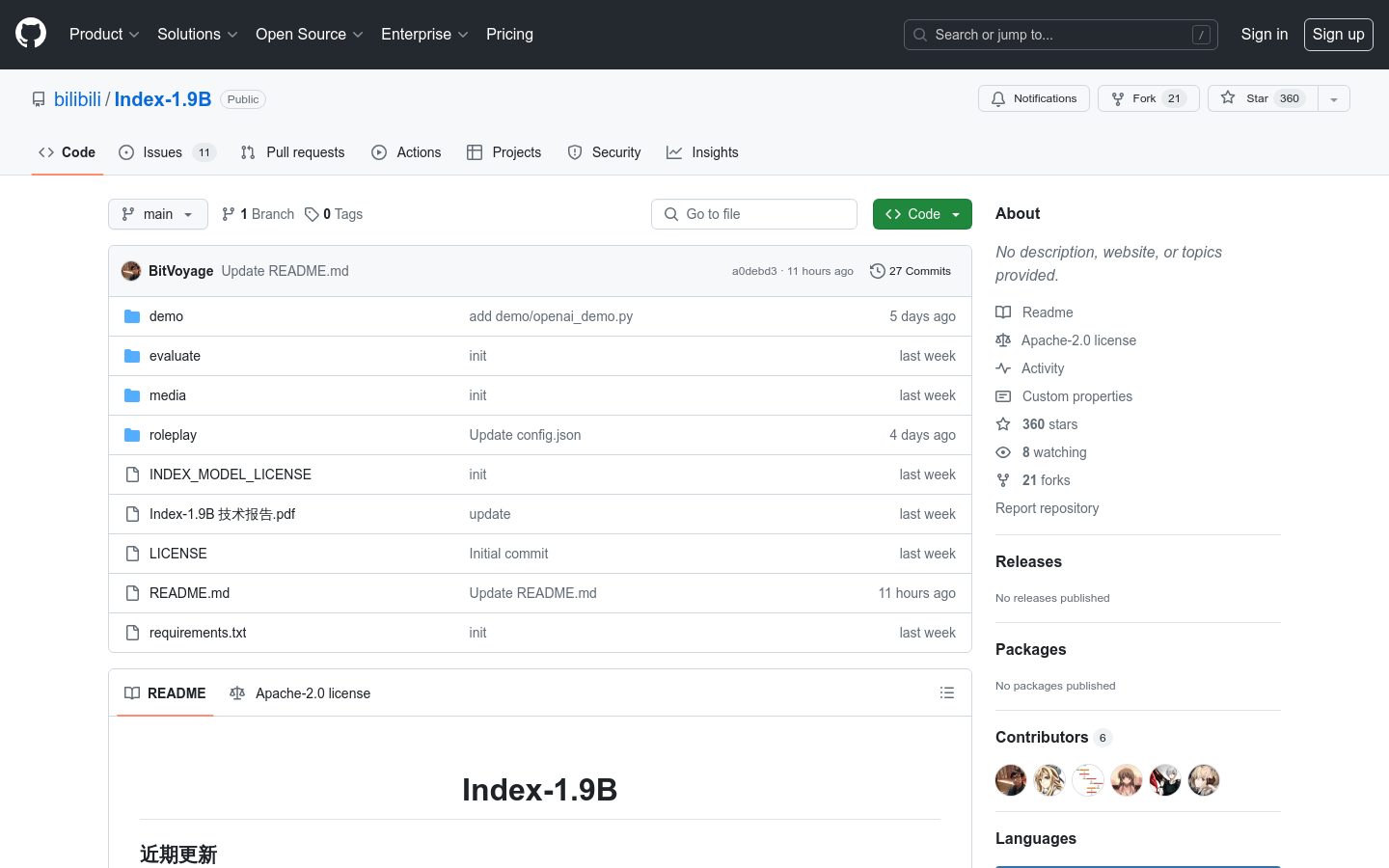Open the roleplay folder
The height and width of the screenshot is (868, 1389).
pyautogui.click(x=173, y=435)
